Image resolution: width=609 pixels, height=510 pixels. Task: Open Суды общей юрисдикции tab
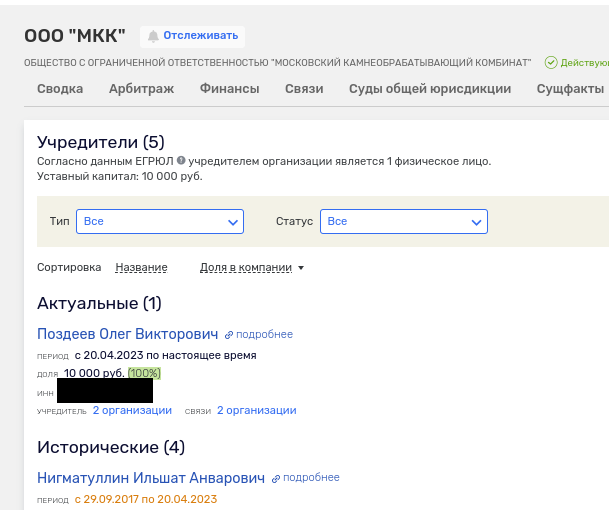pos(430,89)
